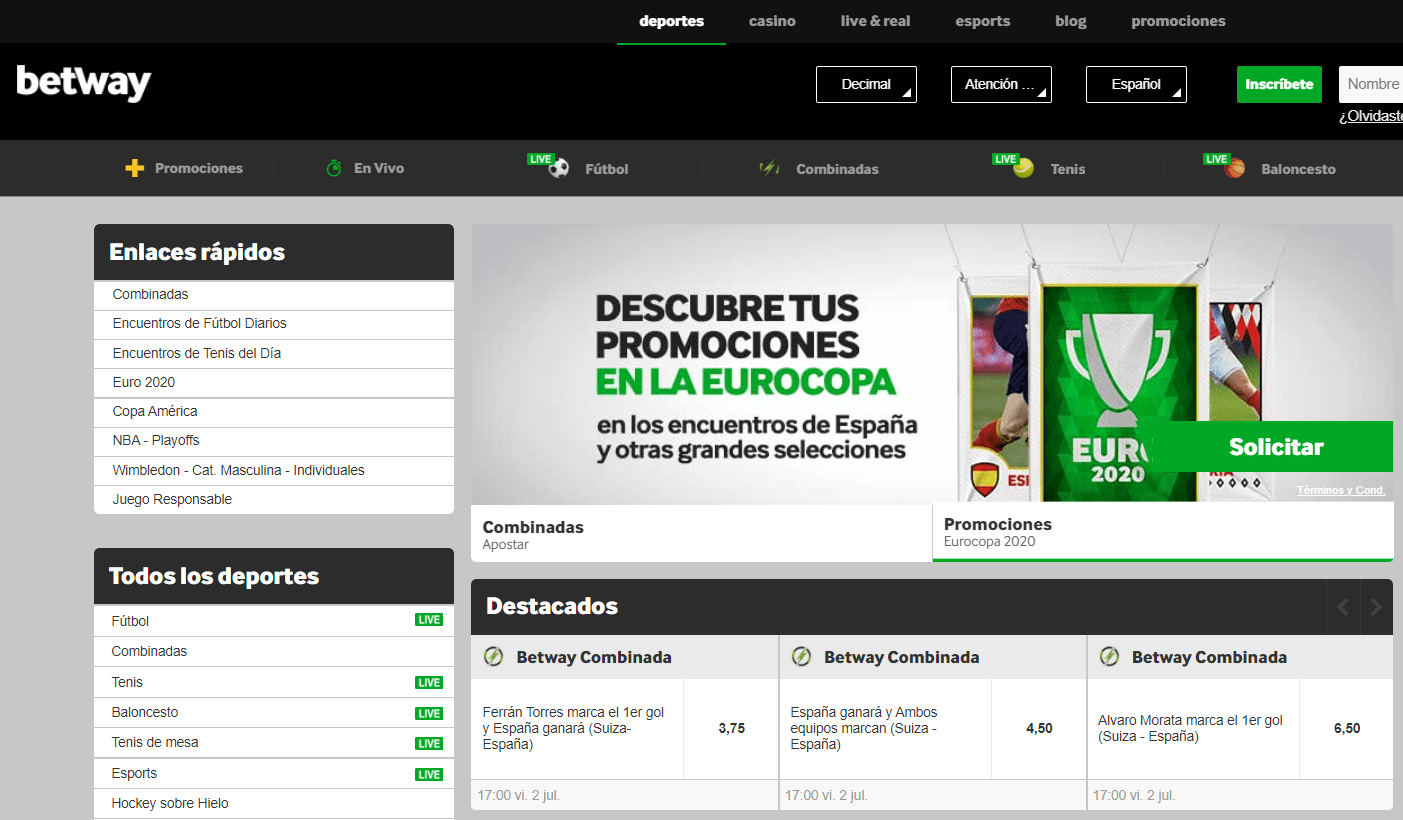This screenshot has height=820, width=1403.
Task: Click the LIVE badge next to Baloncesto in the sports list
Action: coord(429,713)
